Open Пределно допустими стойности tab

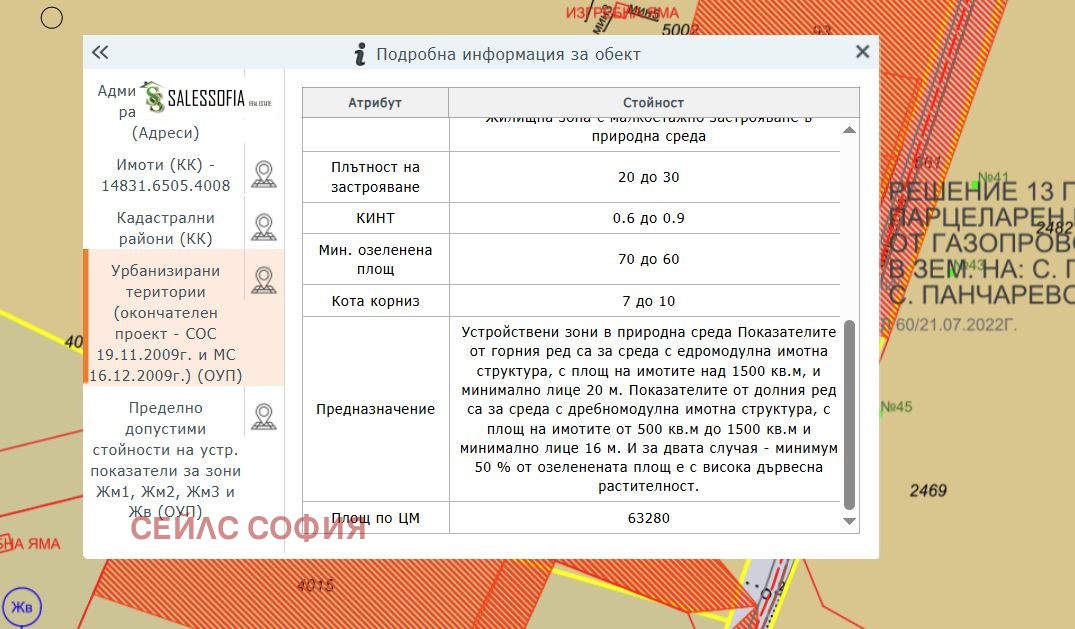pos(165,459)
